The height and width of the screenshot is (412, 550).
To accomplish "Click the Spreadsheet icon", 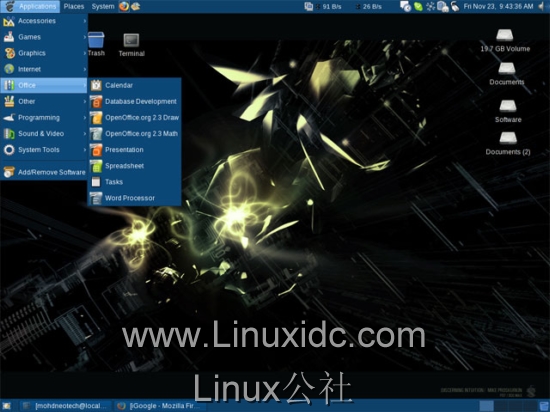I will pyautogui.click(x=96, y=166).
